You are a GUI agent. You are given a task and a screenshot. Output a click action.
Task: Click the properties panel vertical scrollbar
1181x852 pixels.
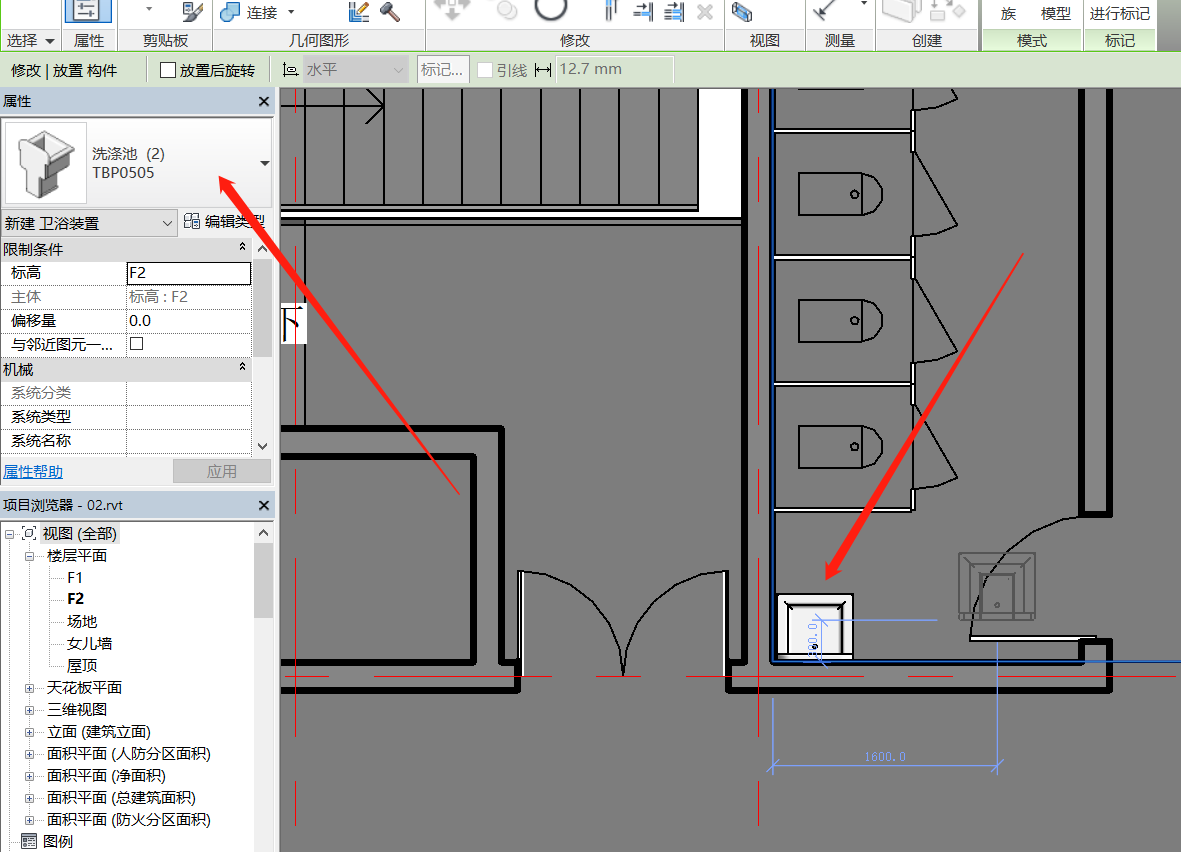coord(262,320)
